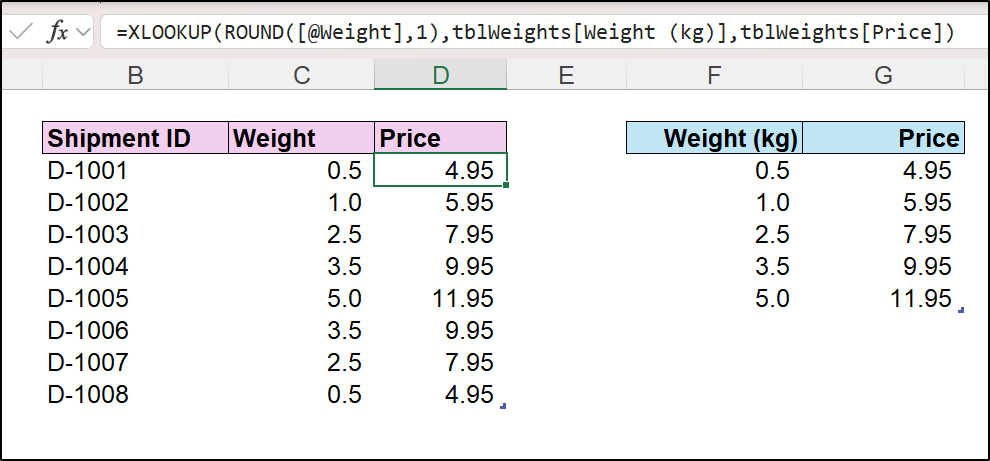
Task: Click the tblWeights resize handle beside 11.95
Action: pyautogui.click(x=961, y=310)
